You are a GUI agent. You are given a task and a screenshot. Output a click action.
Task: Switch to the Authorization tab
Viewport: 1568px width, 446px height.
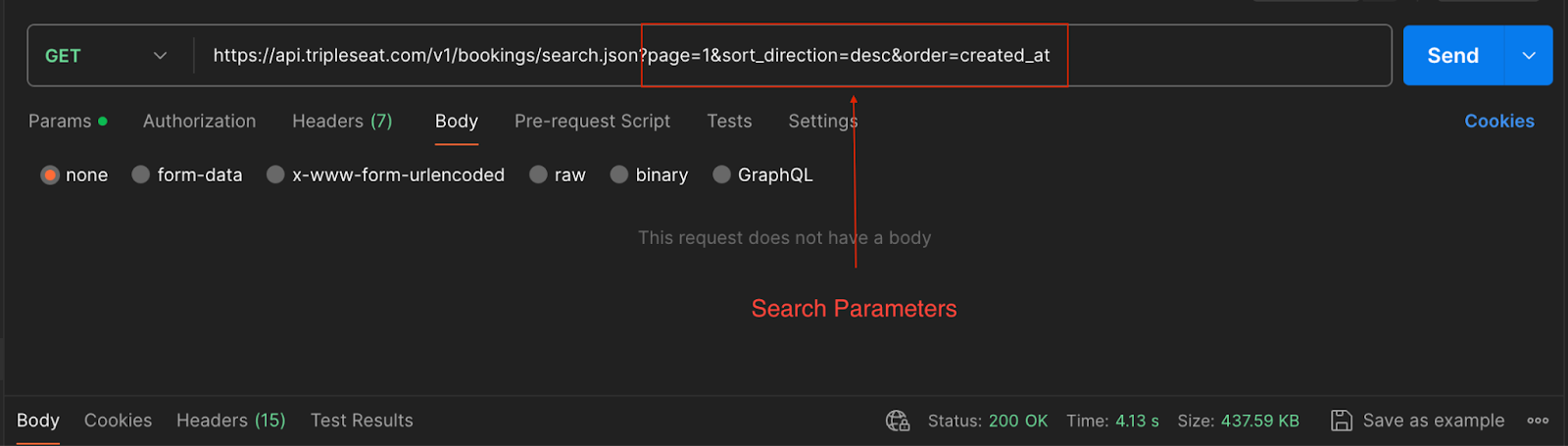tap(200, 122)
